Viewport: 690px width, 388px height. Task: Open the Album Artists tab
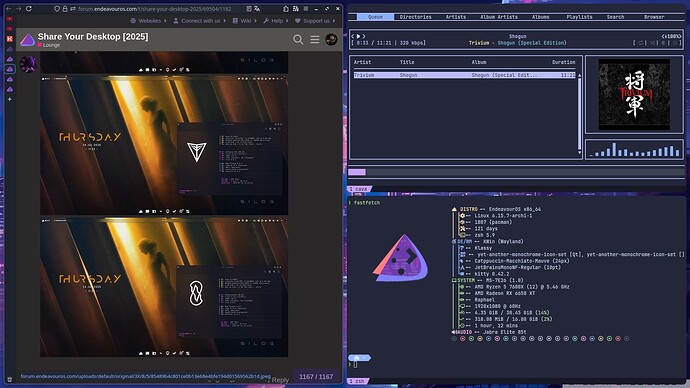pyautogui.click(x=499, y=17)
